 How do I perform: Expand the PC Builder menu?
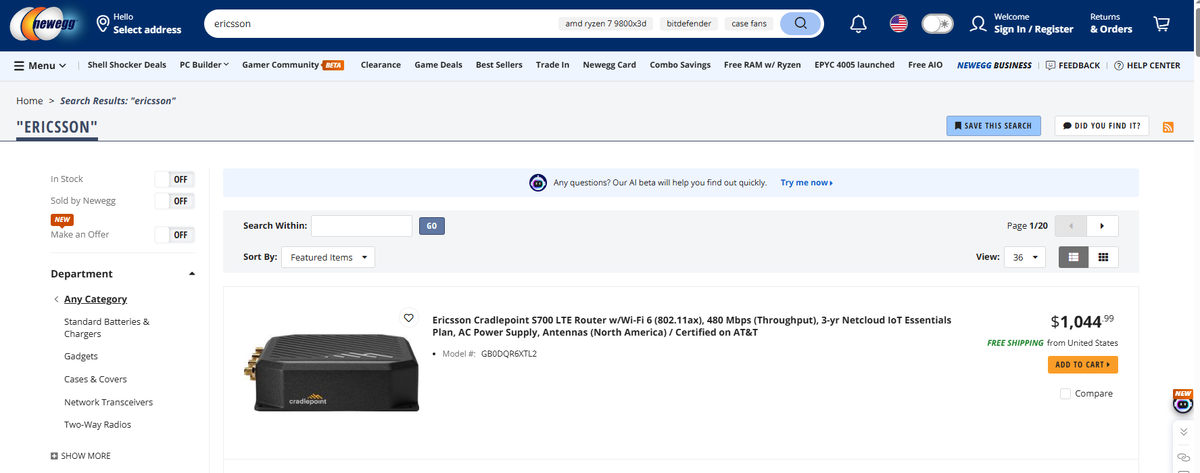click(204, 65)
